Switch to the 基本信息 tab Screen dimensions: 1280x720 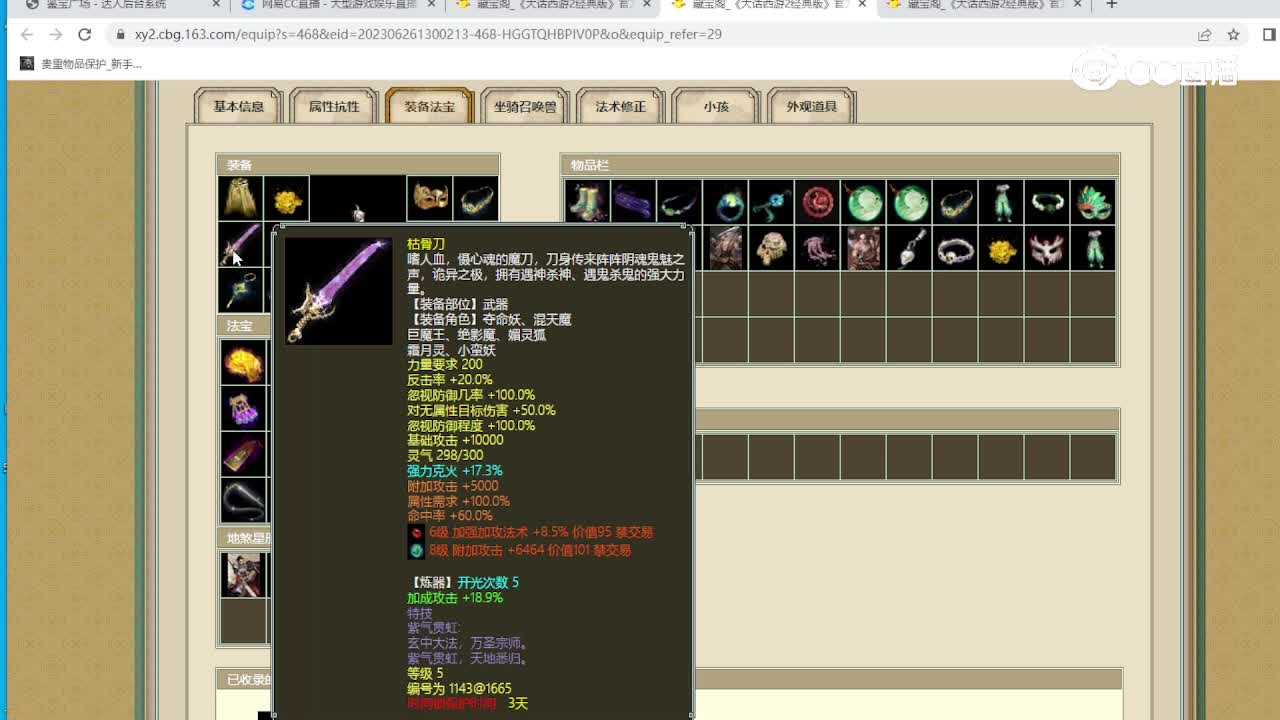click(239, 106)
